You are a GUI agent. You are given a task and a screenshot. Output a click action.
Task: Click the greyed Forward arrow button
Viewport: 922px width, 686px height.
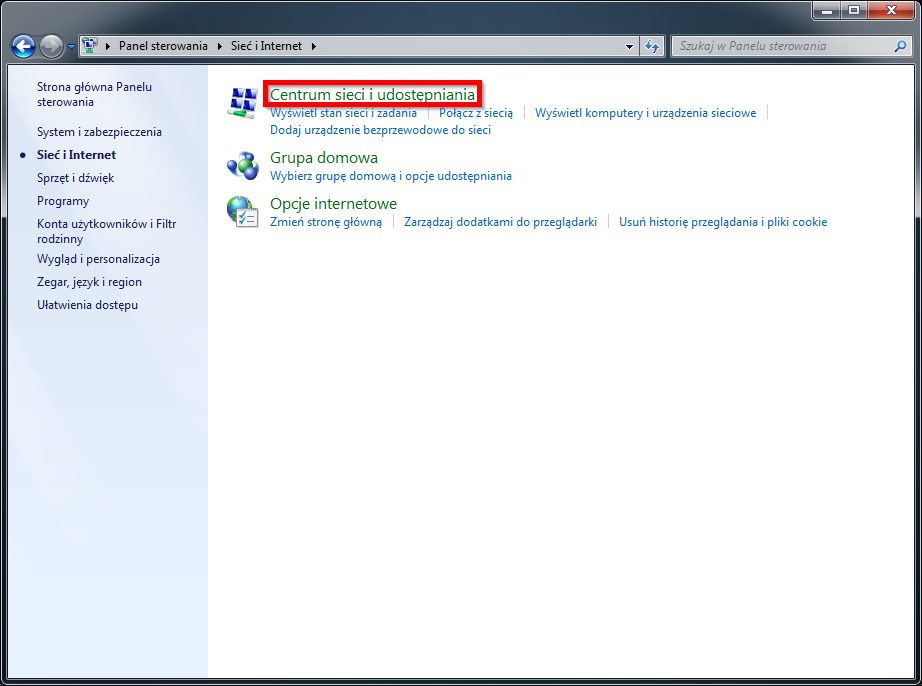(x=51, y=46)
